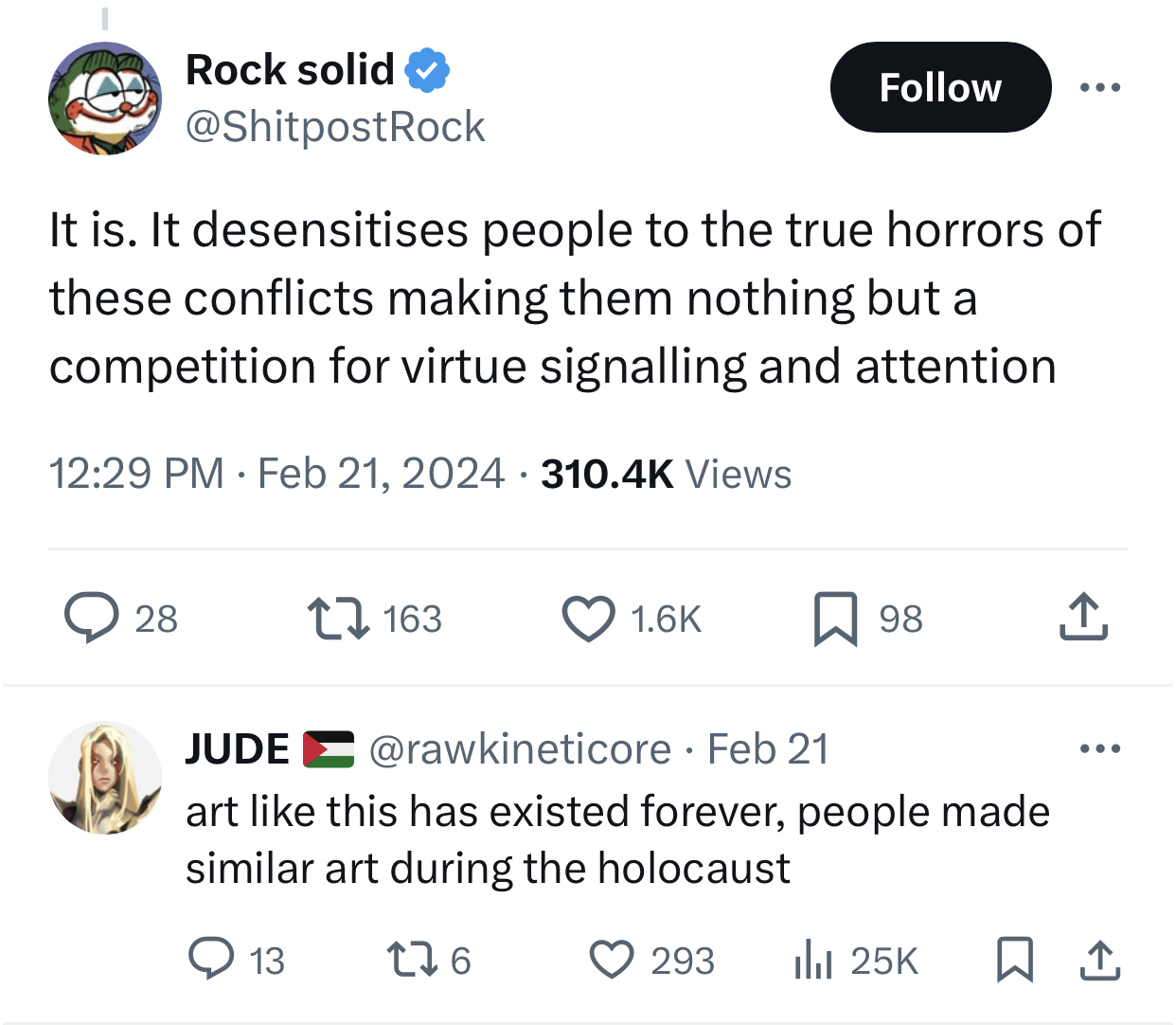This screenshot has height=1025, width=1176.
Task: Follow the Rock solid account
Action: (x=940, y=88)
